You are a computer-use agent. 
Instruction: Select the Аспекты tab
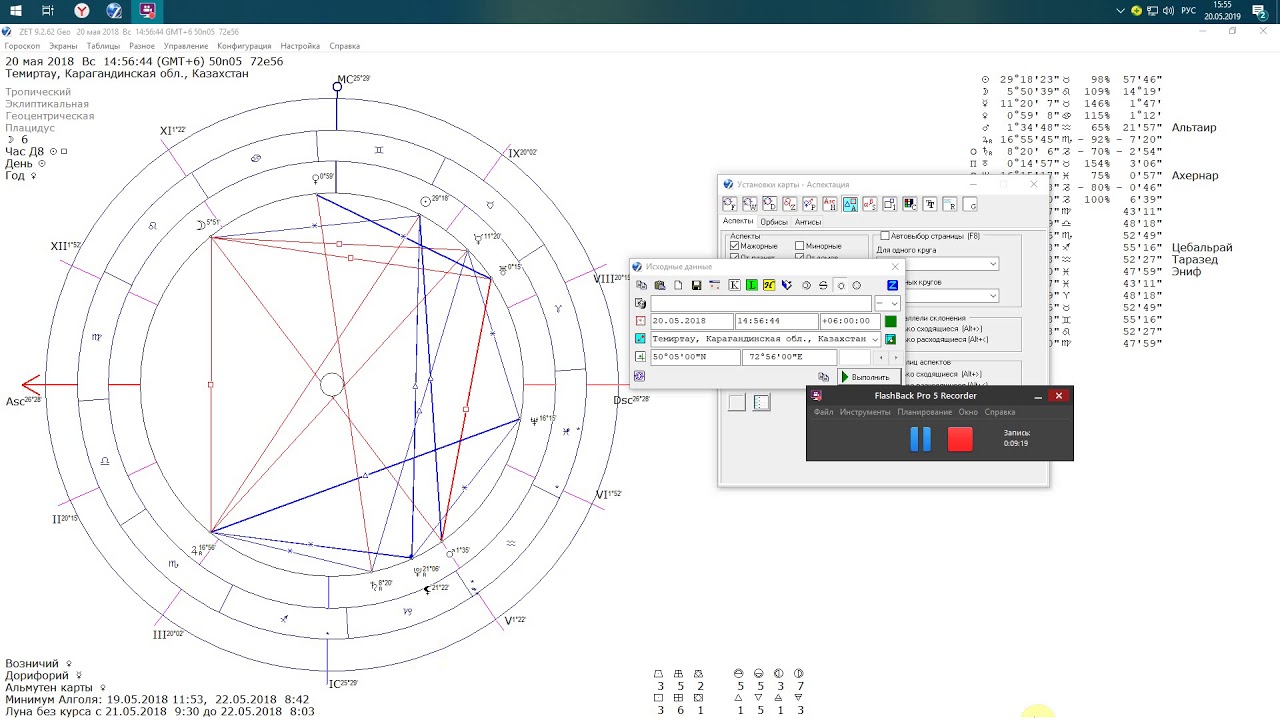click(x=738, y=221)
